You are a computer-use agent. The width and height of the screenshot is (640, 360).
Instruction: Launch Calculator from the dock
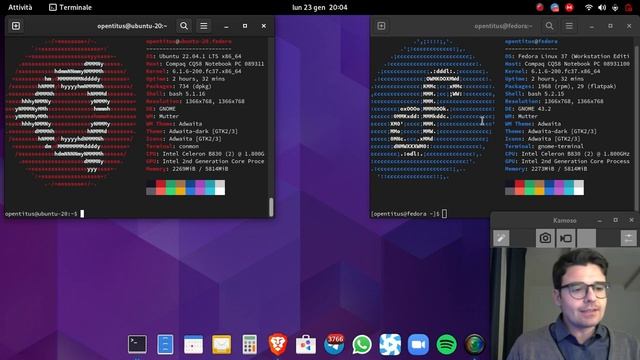click(x=249, y=344)
